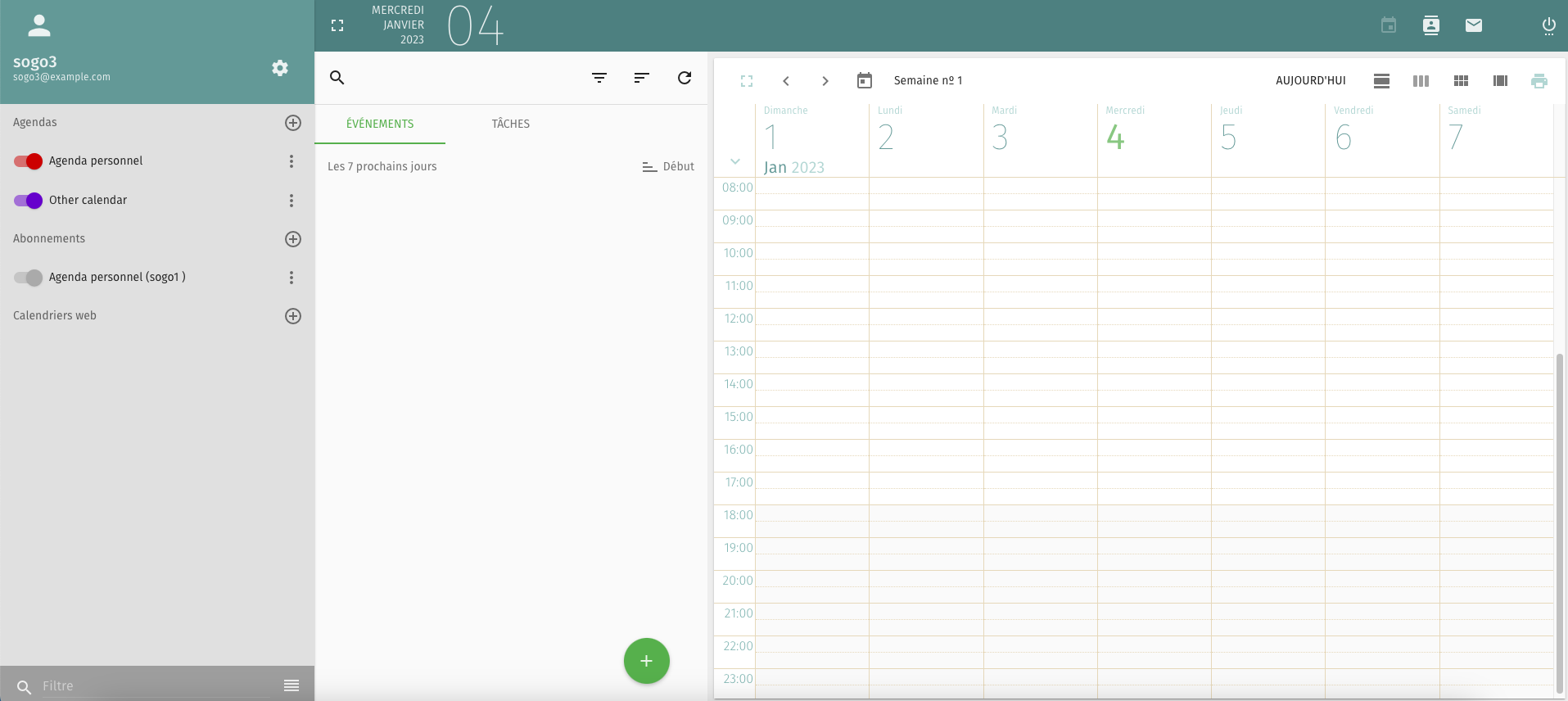The image size is (1568, 701).
Task: Print the current calendar view
Action: tap(1539, 80)
